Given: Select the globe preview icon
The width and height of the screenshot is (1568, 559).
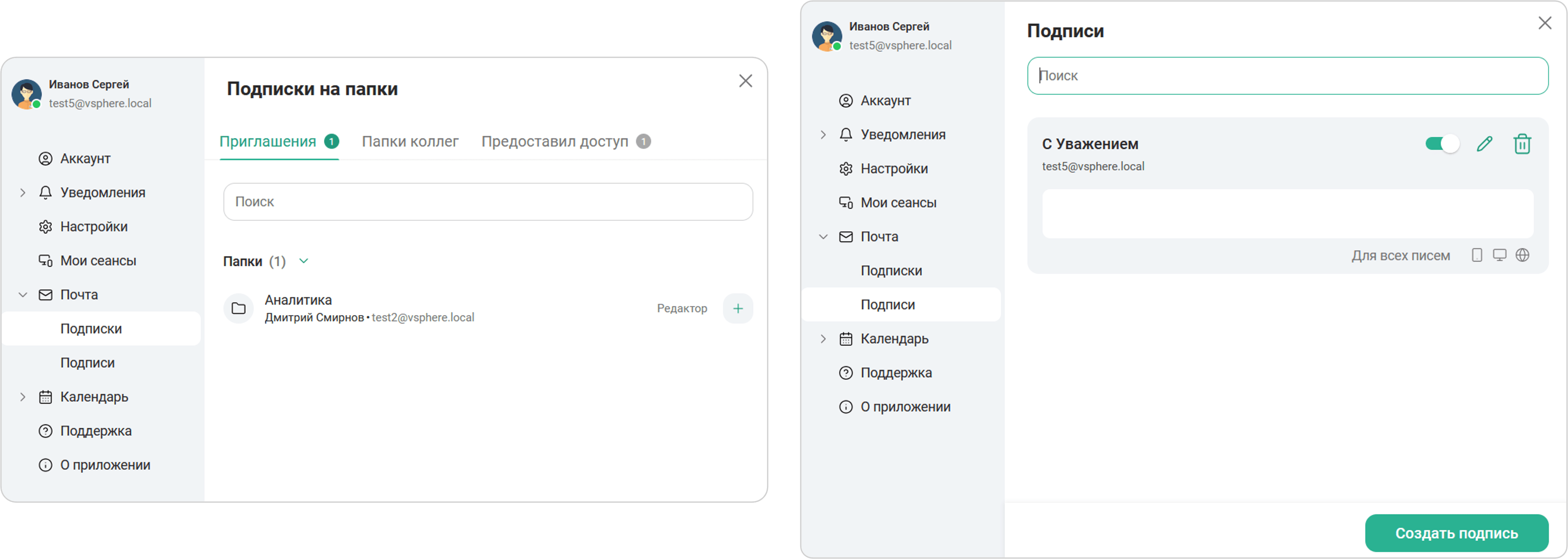Looking at the screenshot, I should [1523, 255].
